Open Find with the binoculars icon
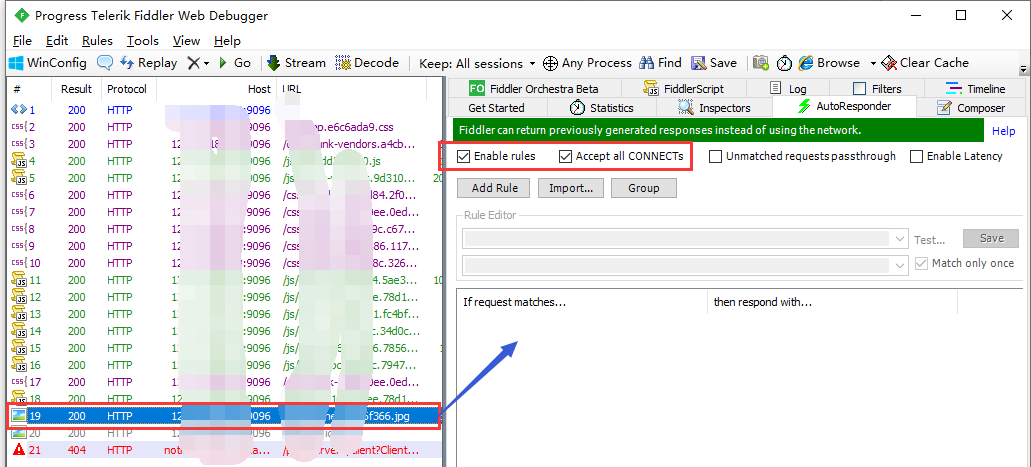1031x467 pixels. tap(660, 63)
